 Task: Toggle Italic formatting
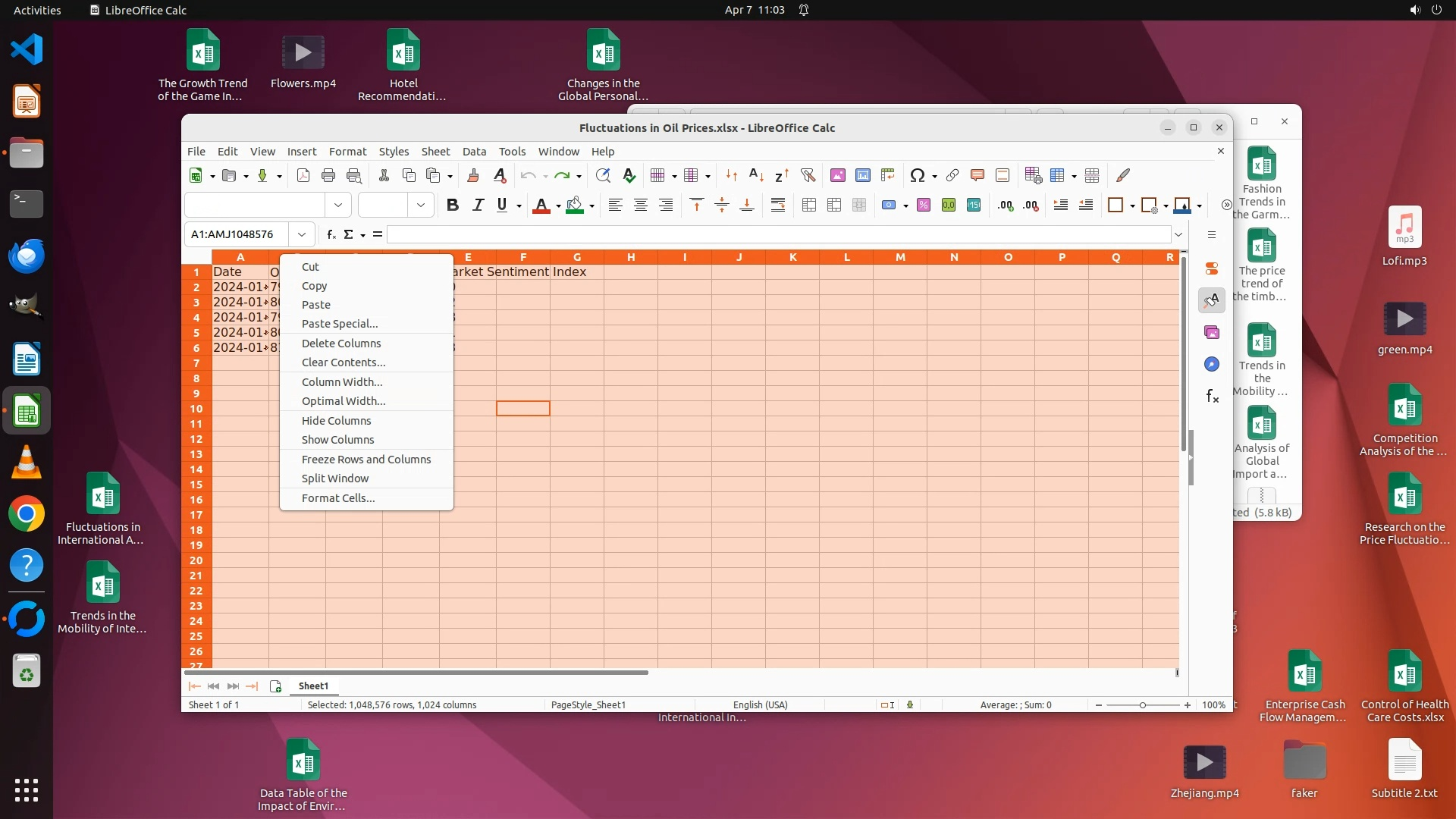(478, 205)
